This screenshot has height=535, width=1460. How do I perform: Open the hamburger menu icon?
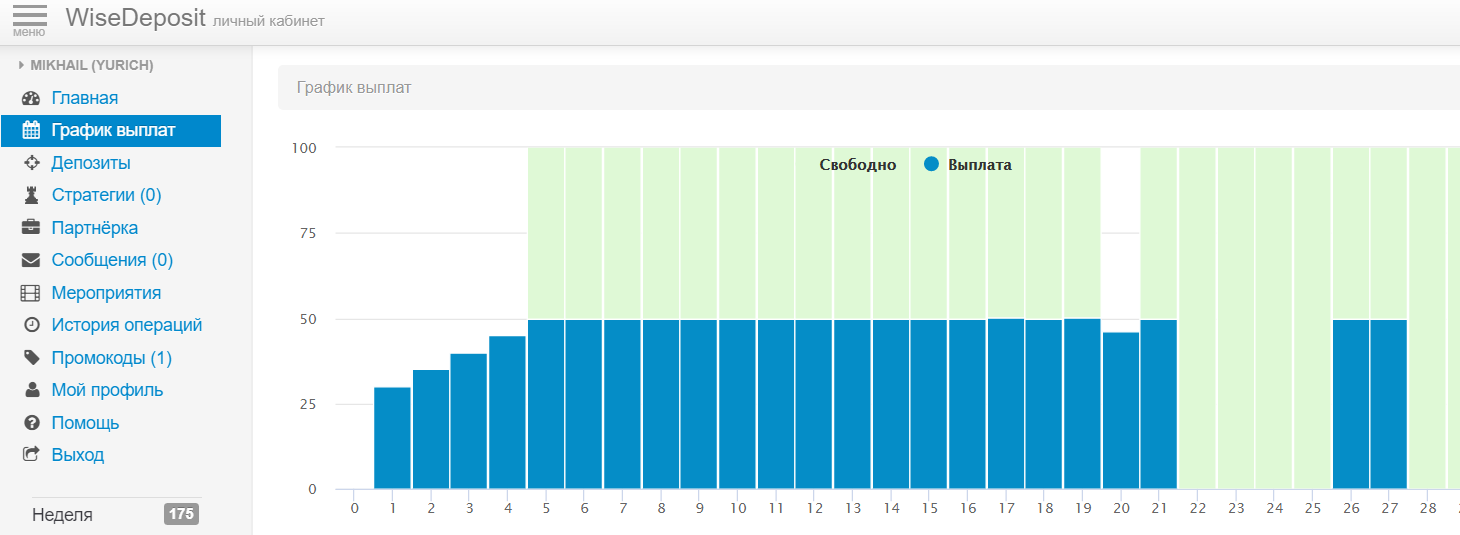[x=29, y=19]
